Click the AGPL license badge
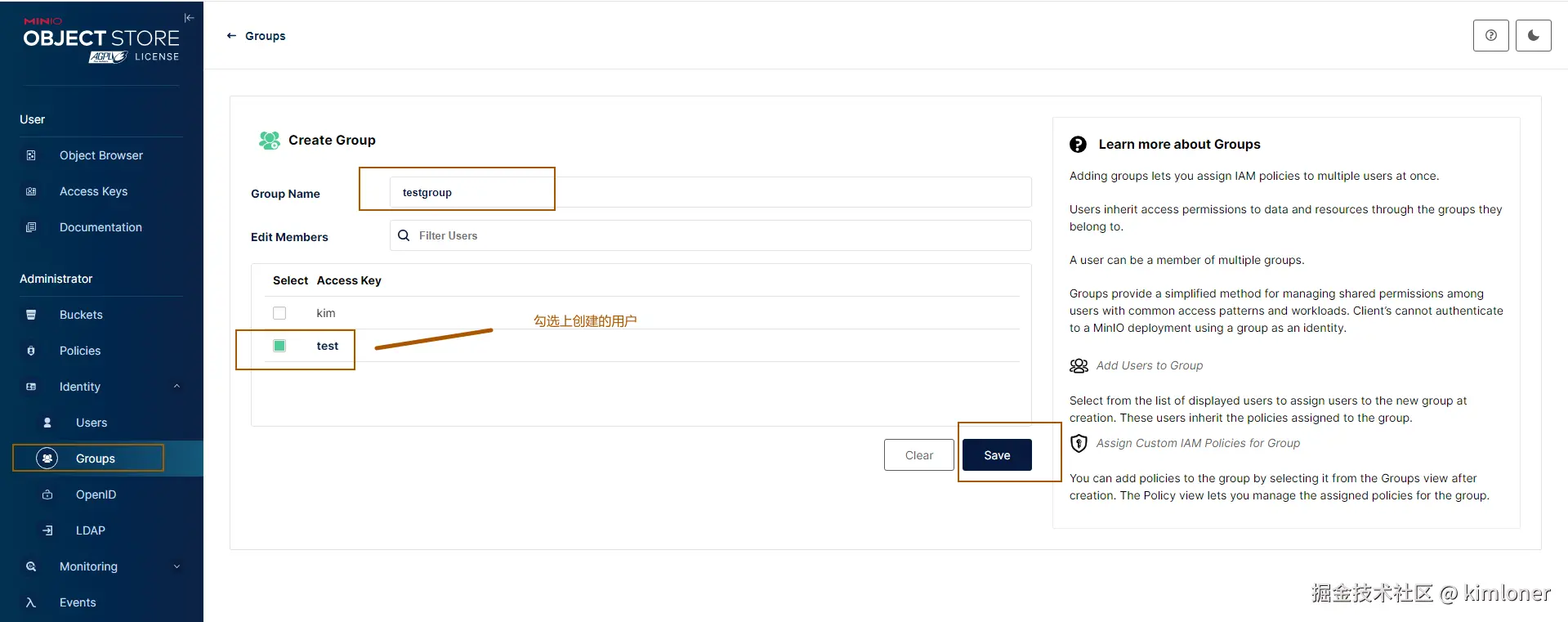Screen dimensions: 1568x622 [x=109, y=57]
